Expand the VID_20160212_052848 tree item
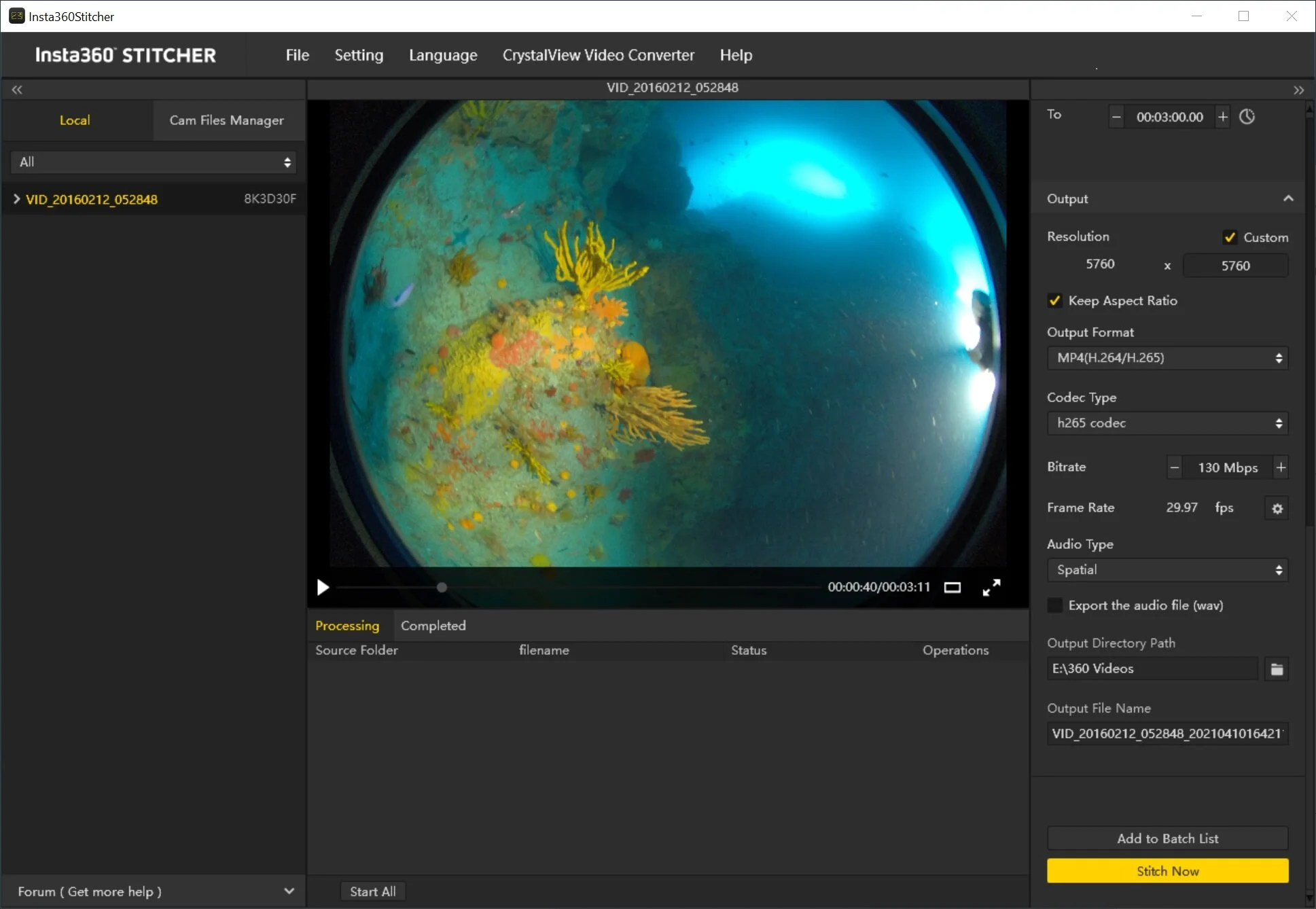Viewport: 1316px width, 909px height. 16,199
